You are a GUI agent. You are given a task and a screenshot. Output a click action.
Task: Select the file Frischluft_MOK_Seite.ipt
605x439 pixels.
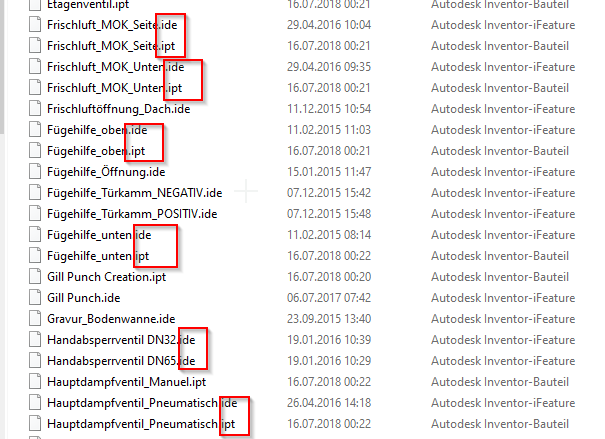click(111, 46)
